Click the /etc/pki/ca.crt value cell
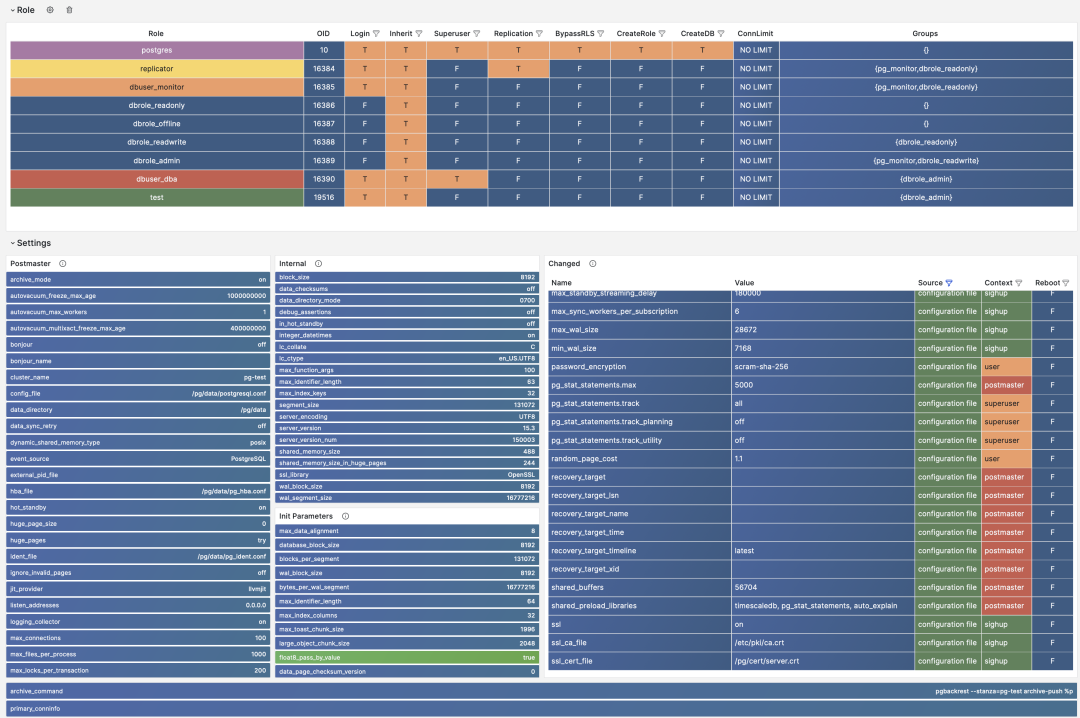Image resolution: width=1080 pixels, height=718 pixels. 822,642
